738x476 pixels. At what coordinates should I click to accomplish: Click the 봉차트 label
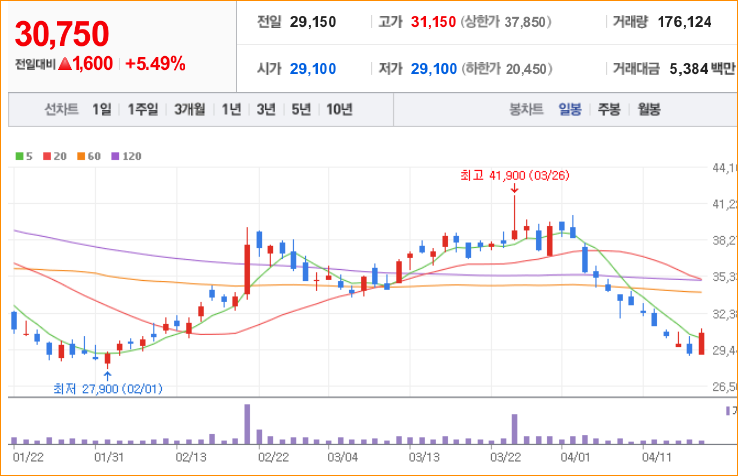click(x=526, y=109)
